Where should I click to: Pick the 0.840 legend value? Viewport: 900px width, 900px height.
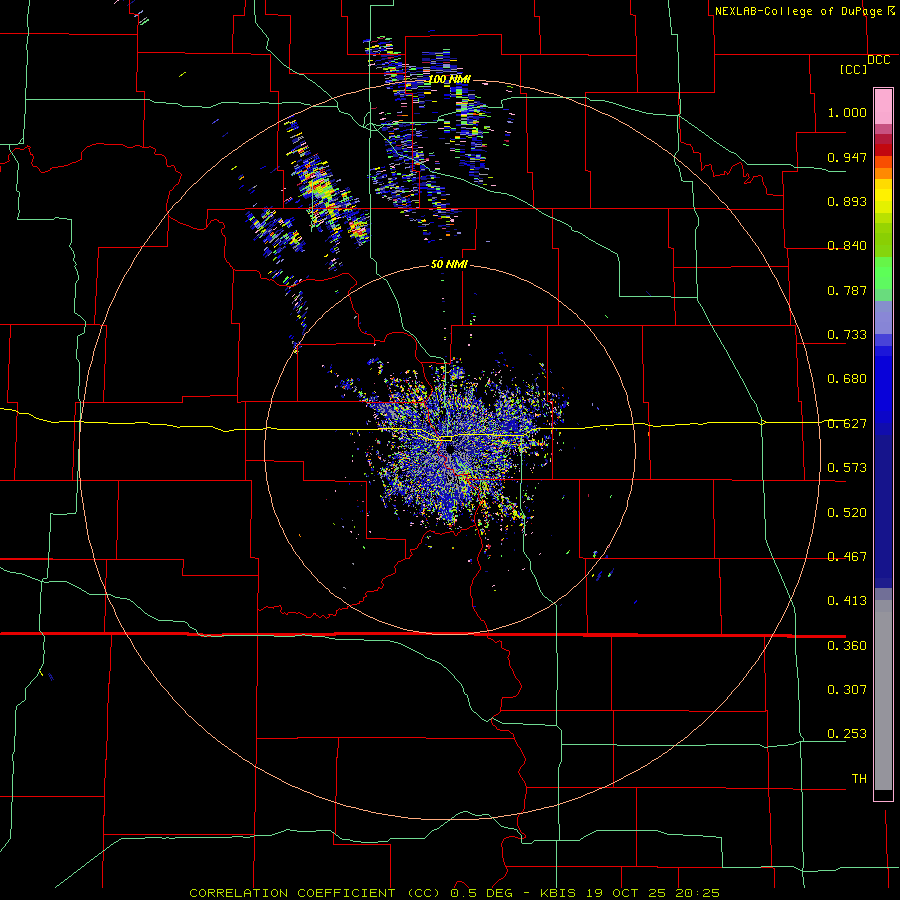click(x=847, y=246)
